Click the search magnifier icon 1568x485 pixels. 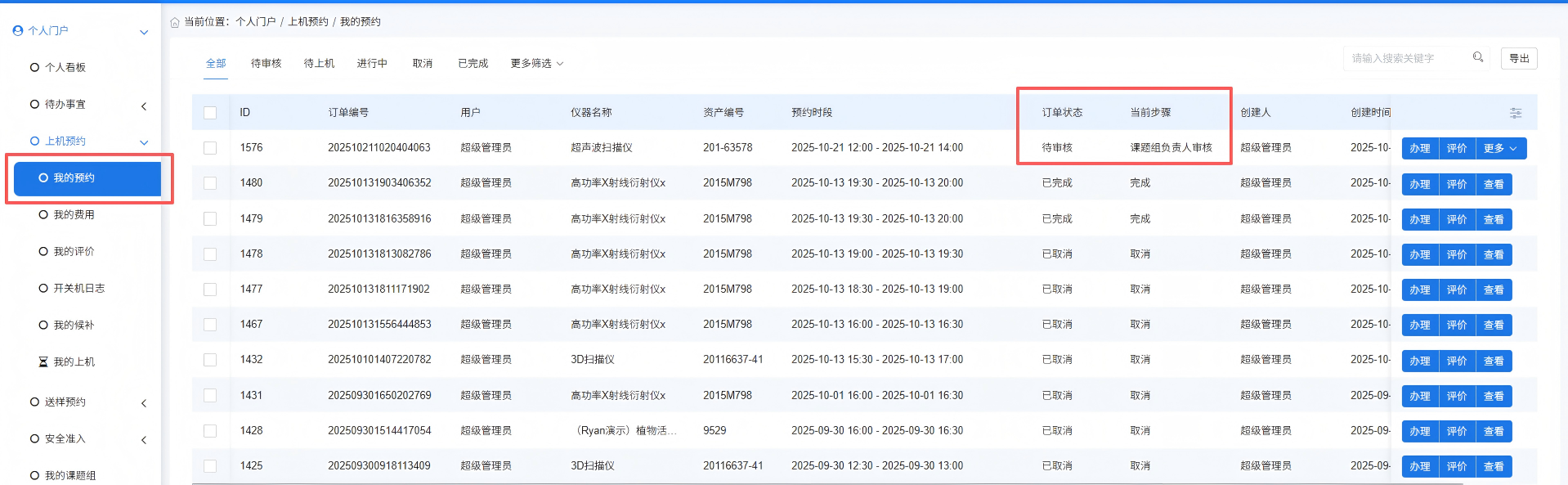pos(1477,57)
